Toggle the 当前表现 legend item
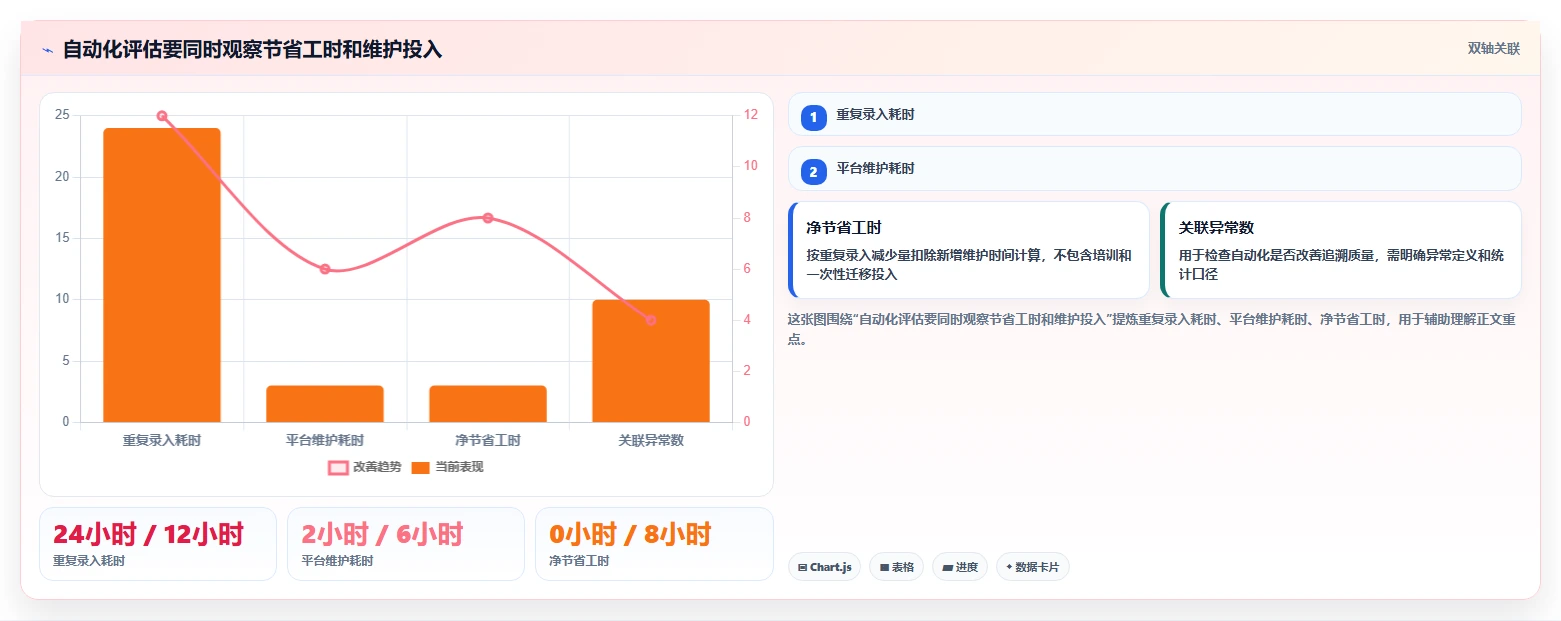Viewport: 1561px width, 621px height. 447,467
